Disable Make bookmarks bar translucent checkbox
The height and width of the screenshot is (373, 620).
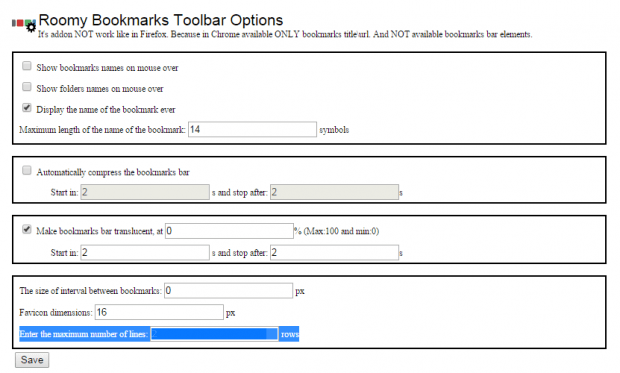(x=26, y=229)
